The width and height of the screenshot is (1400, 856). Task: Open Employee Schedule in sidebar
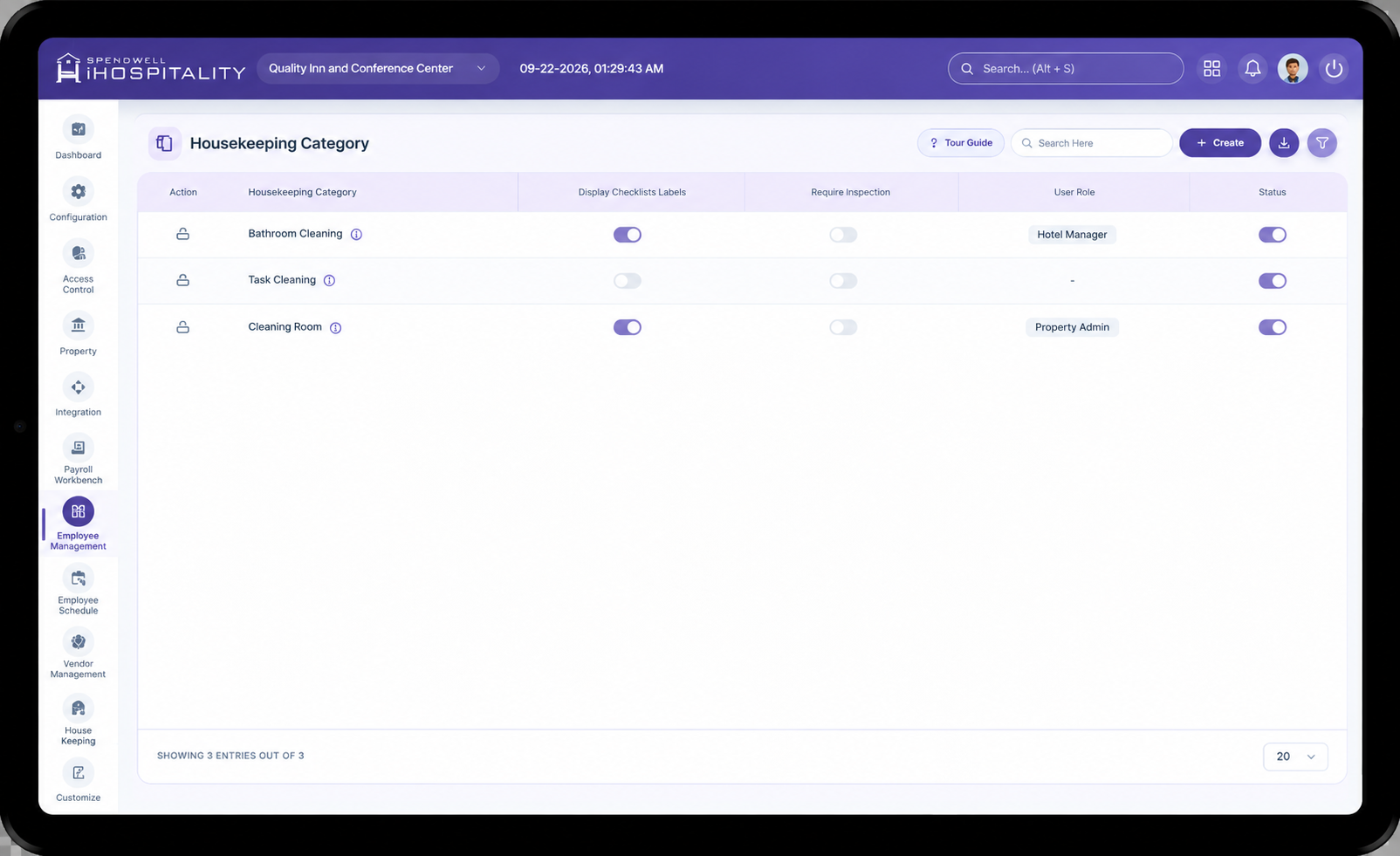(x=78, y=579)
